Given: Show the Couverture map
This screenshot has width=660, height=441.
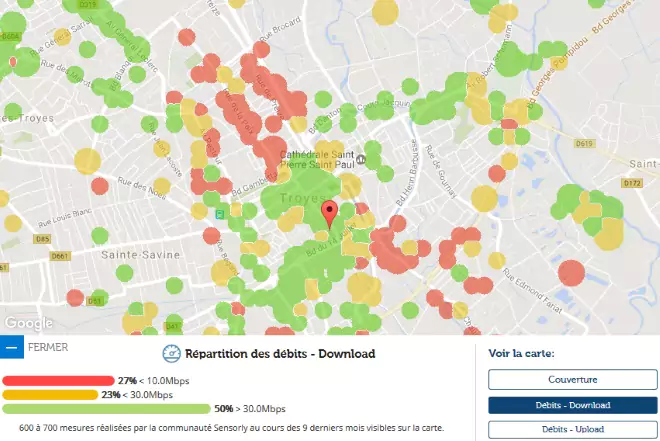Looking at the screenshot, I should click(572, 380).
